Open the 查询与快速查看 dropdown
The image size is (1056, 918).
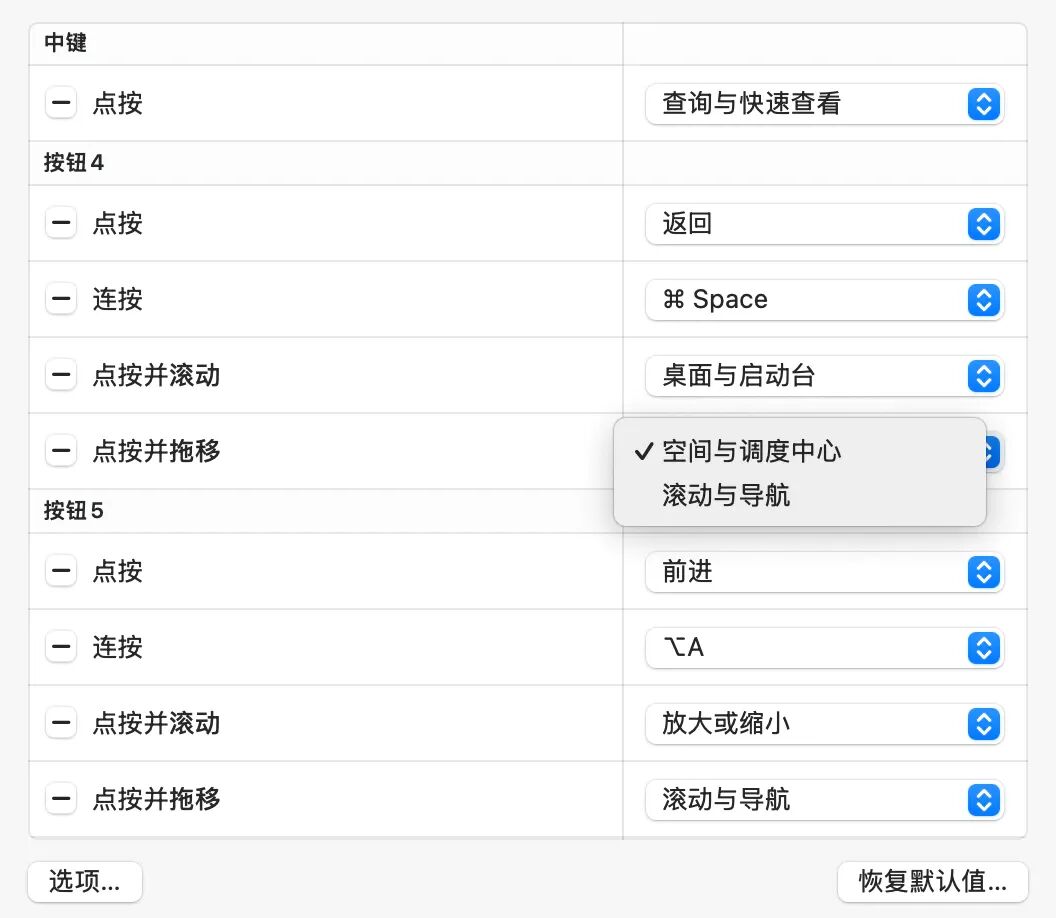824,104
